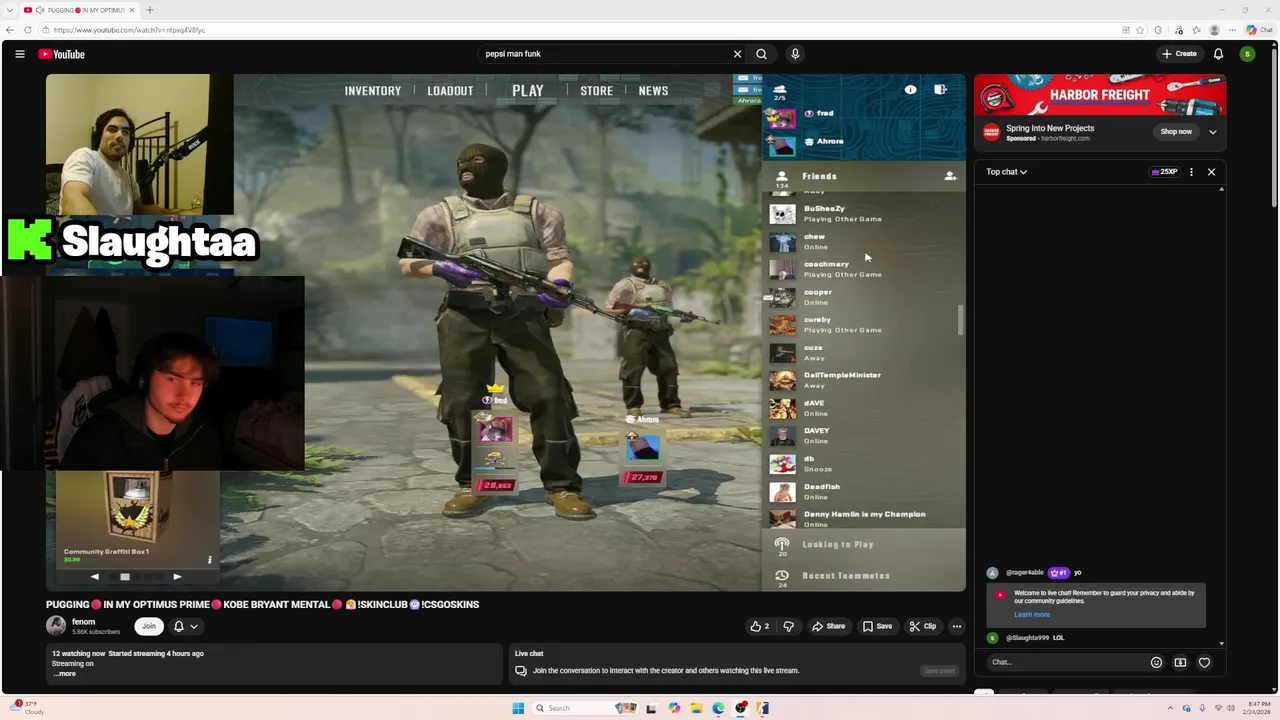This screenshot has width=1280, height=720.
Task: Click lobby member 'Ahrora' in sidebar
Action: [x=830, y=142]
